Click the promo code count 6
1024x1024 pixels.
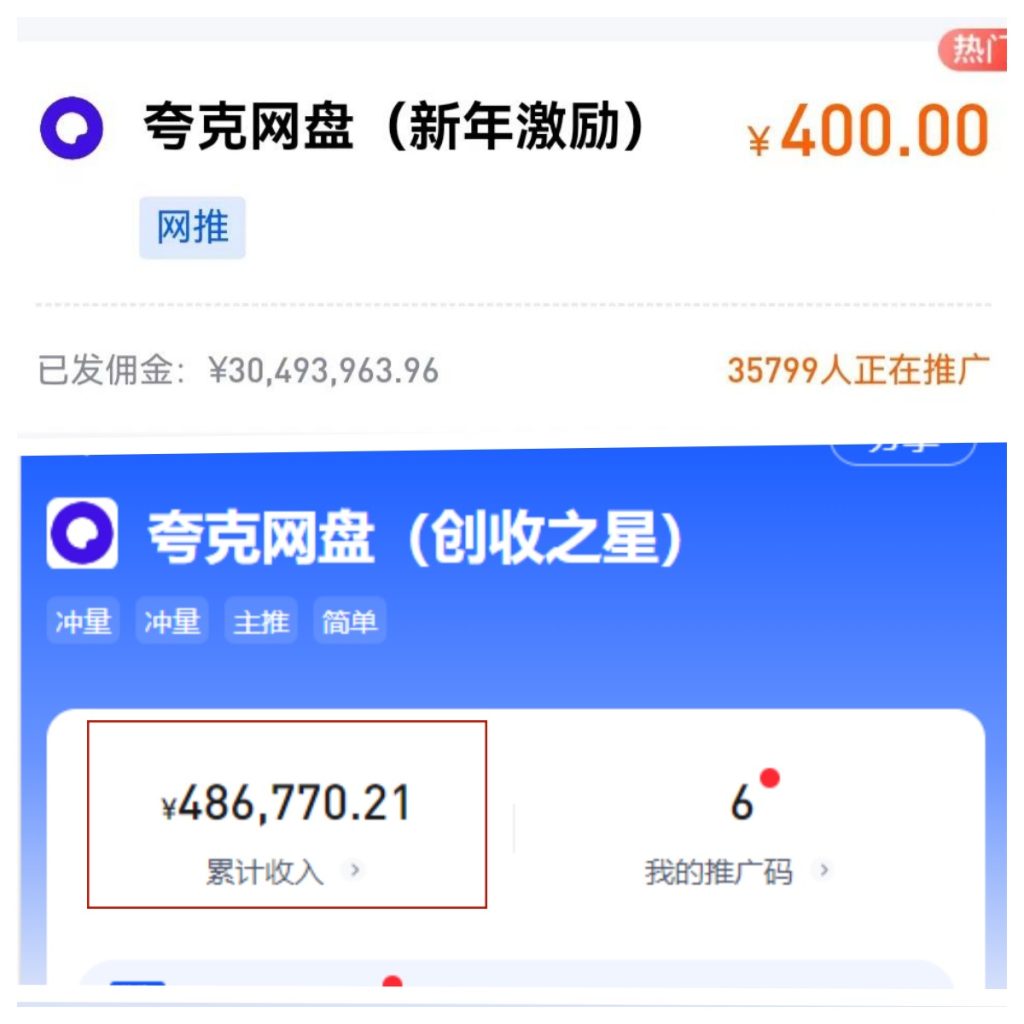[743, 803]
